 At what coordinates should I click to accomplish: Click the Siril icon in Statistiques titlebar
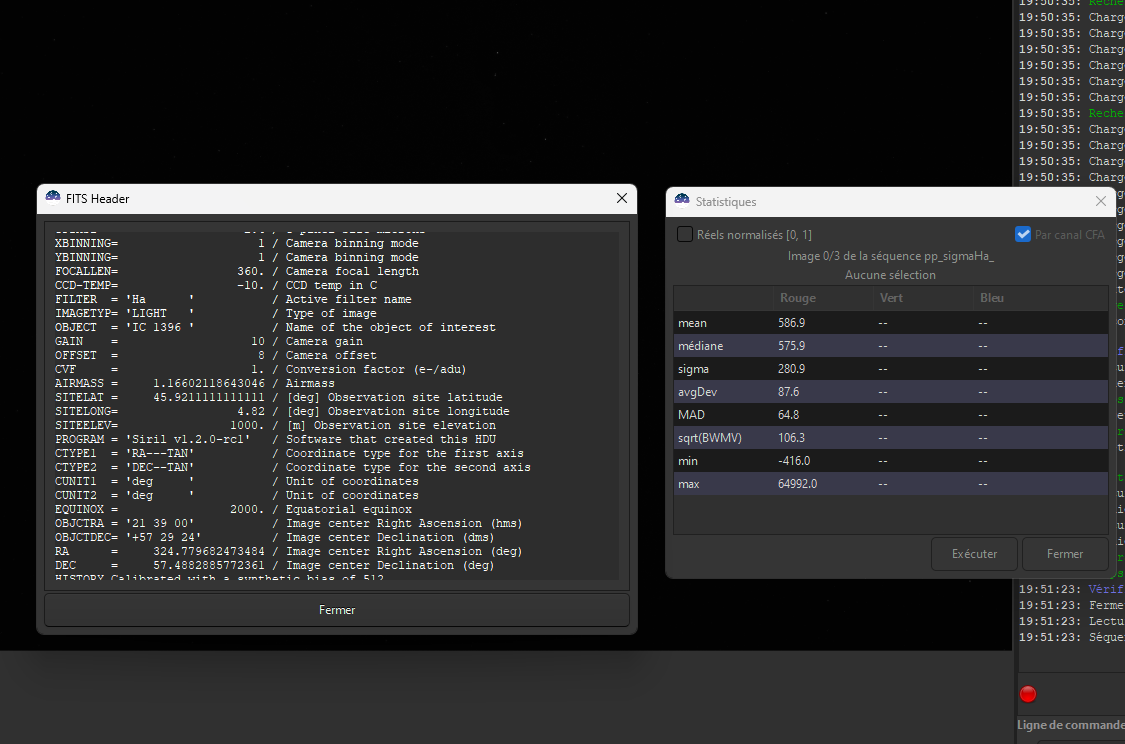[682, 201]
